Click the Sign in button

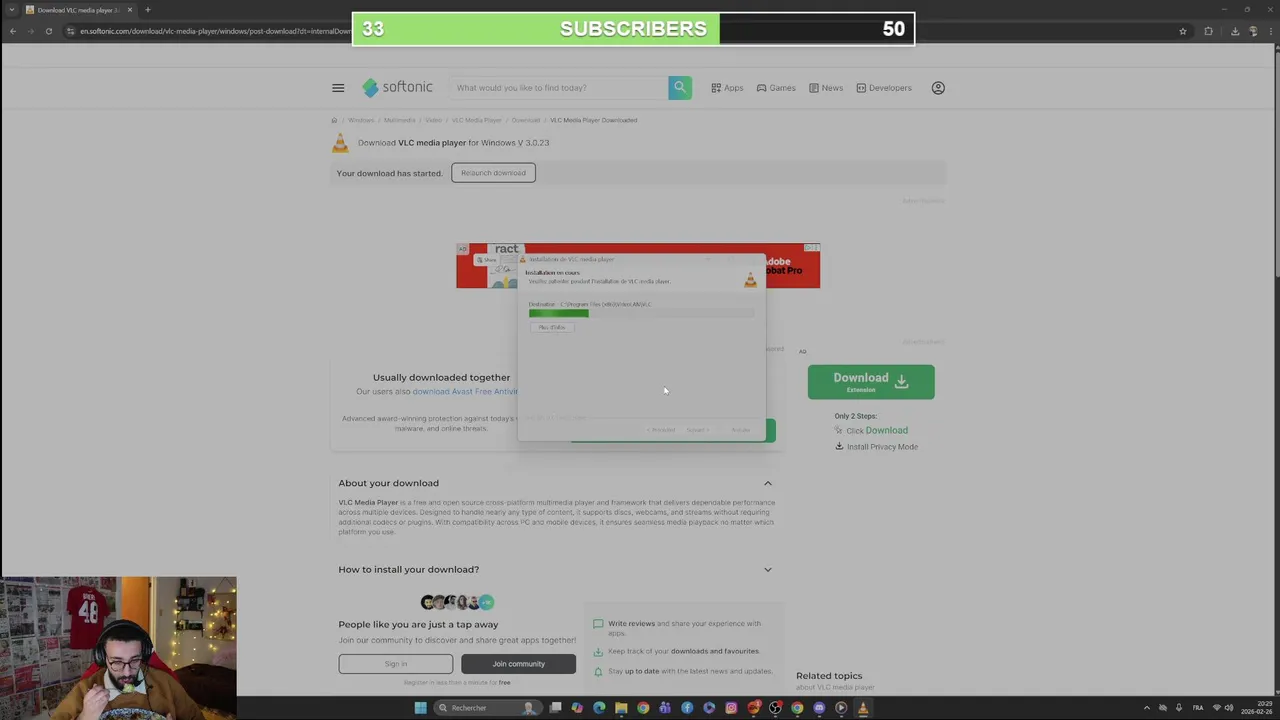coord(395,664)
